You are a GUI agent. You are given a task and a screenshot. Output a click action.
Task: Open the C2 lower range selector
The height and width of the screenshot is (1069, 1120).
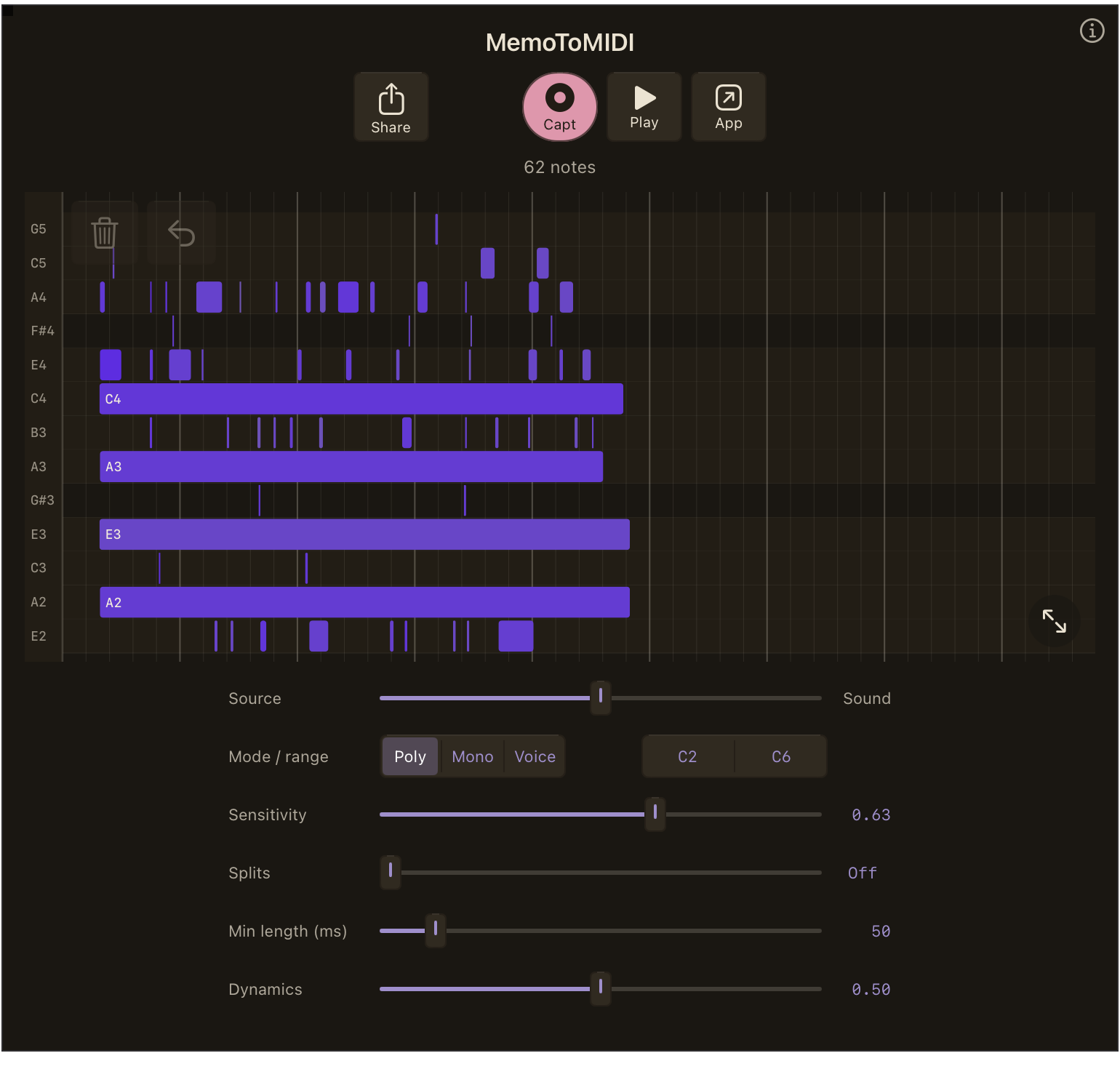(x=688, y=756)
